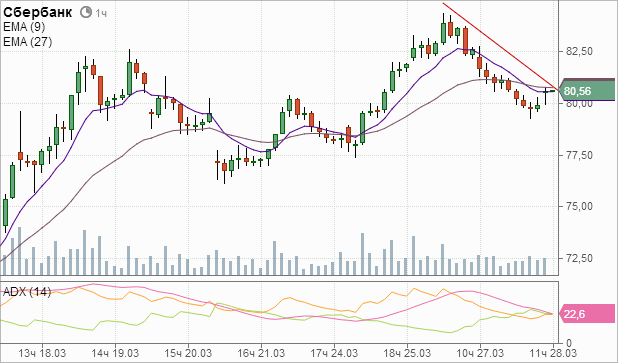Image resolution: width=618 pixels, height=363 pixels.
Task: Click the 14ч 19.03 date label
Action: tap(115, 353)
